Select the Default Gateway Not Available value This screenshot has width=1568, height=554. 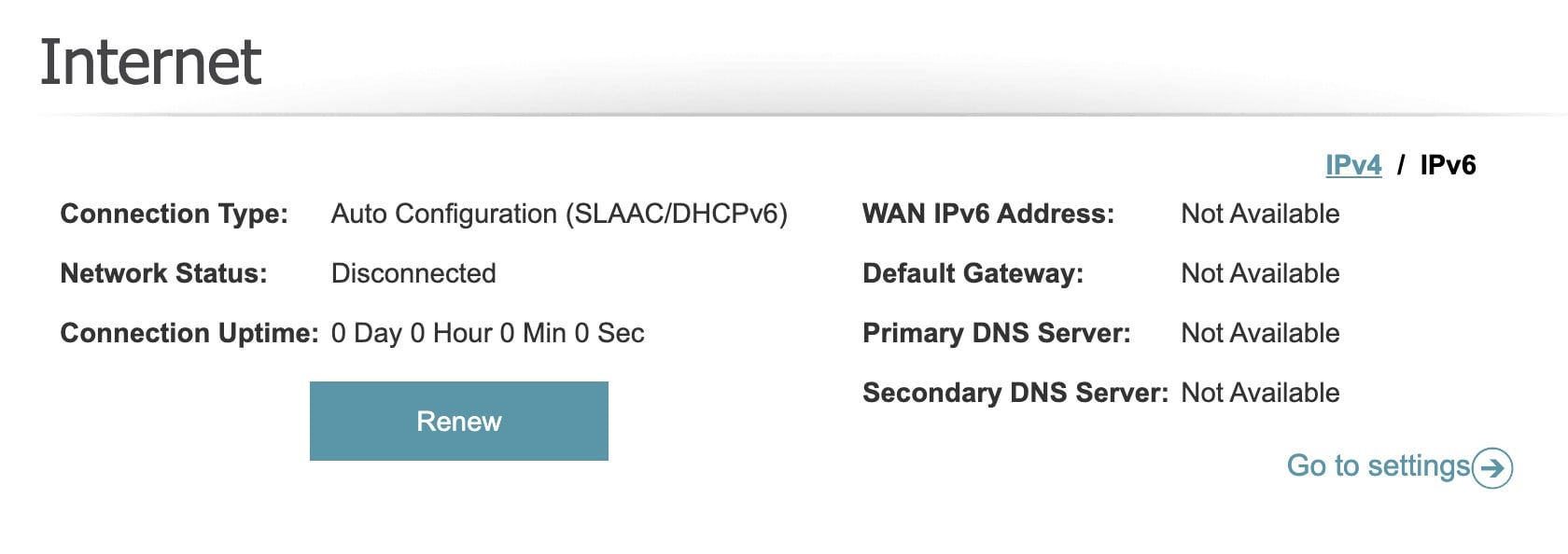click(x=1260, y=273)
